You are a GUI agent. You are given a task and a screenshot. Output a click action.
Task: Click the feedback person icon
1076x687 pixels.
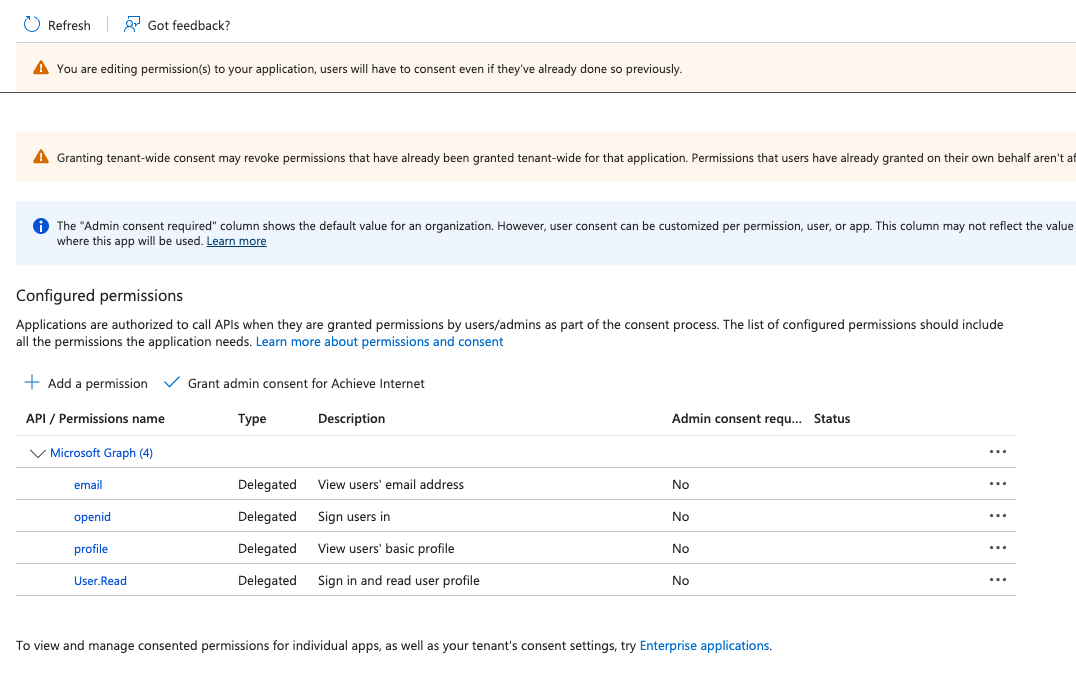pyautogui.click(x=132, y=25)
